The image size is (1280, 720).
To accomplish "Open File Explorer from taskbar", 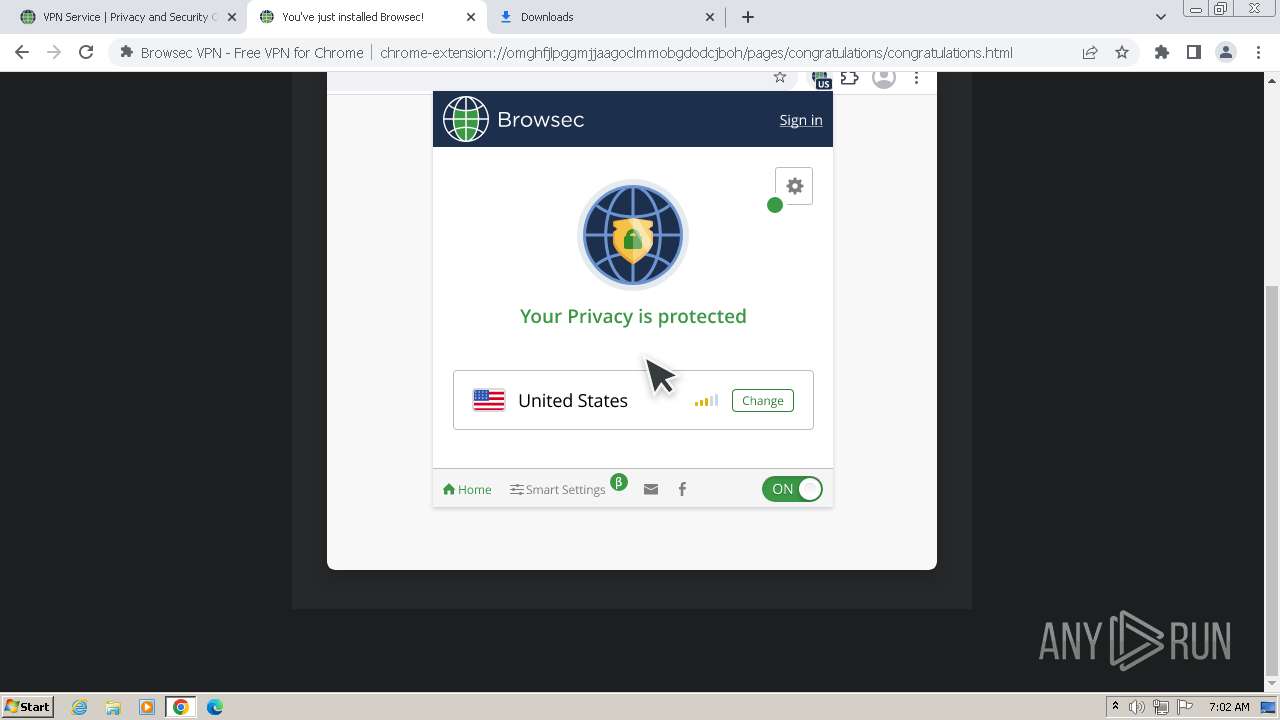I will pyautogui.click(x=113, y=707).
